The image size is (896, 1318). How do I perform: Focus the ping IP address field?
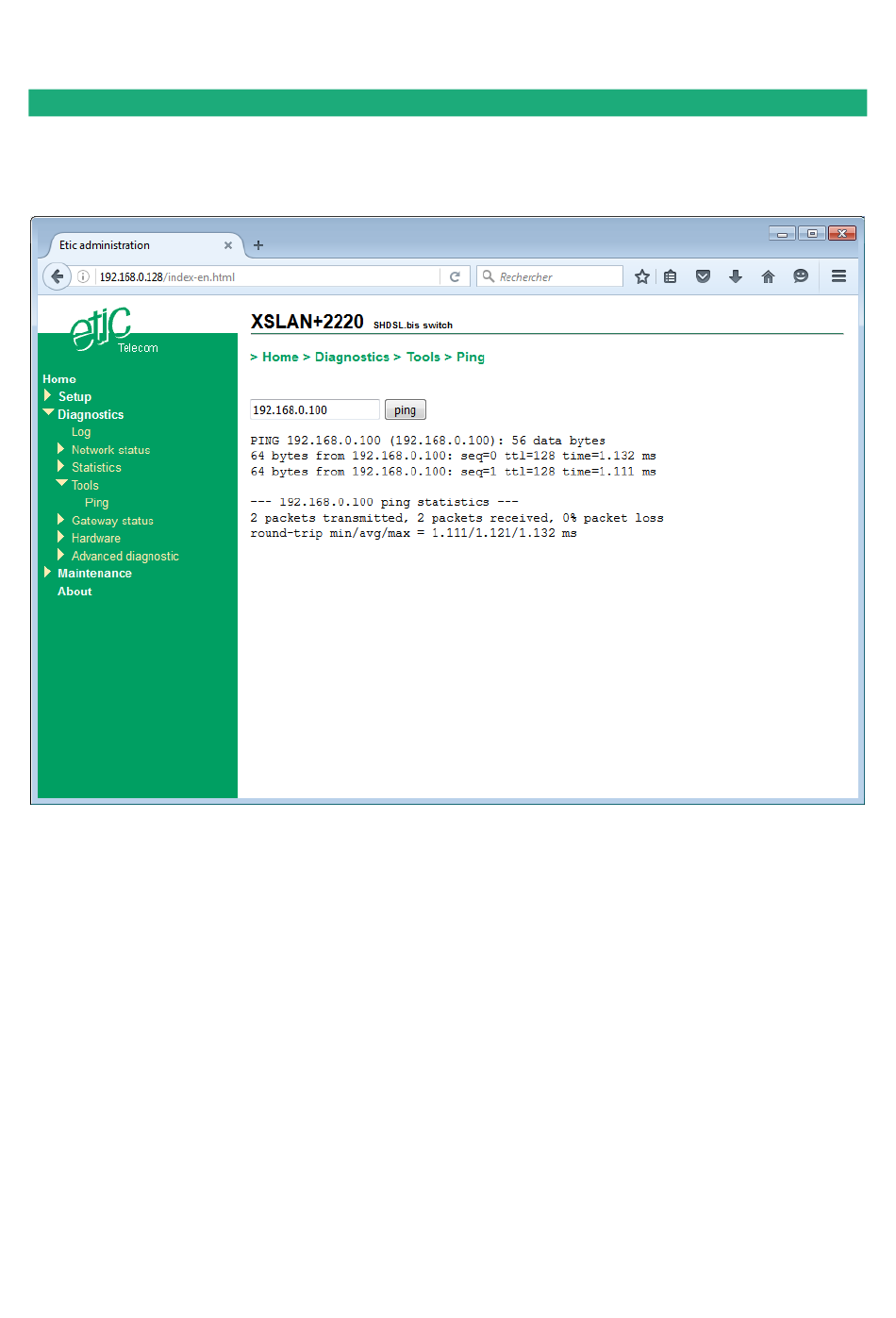[x=314, y=409]
